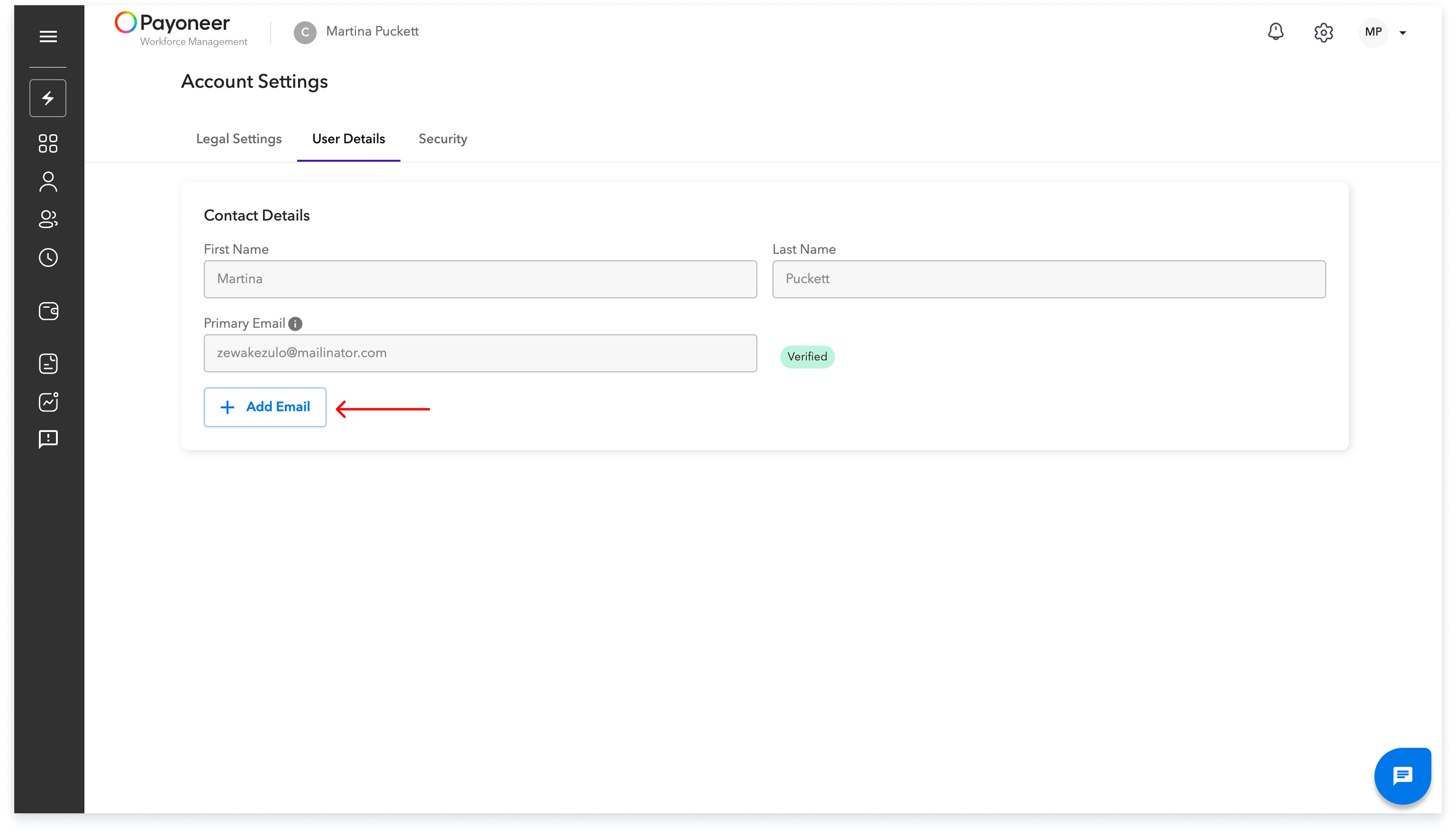This screenshot has height=837, width=1456.
Task: Switch to the Legal Settings tab
Action: (239, 139)
